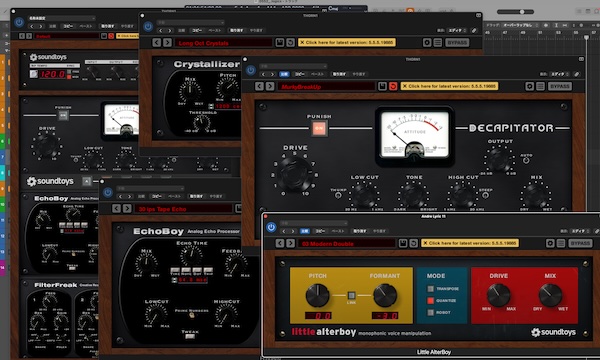Click red revert icon in Decapitator

pos(393,86)
